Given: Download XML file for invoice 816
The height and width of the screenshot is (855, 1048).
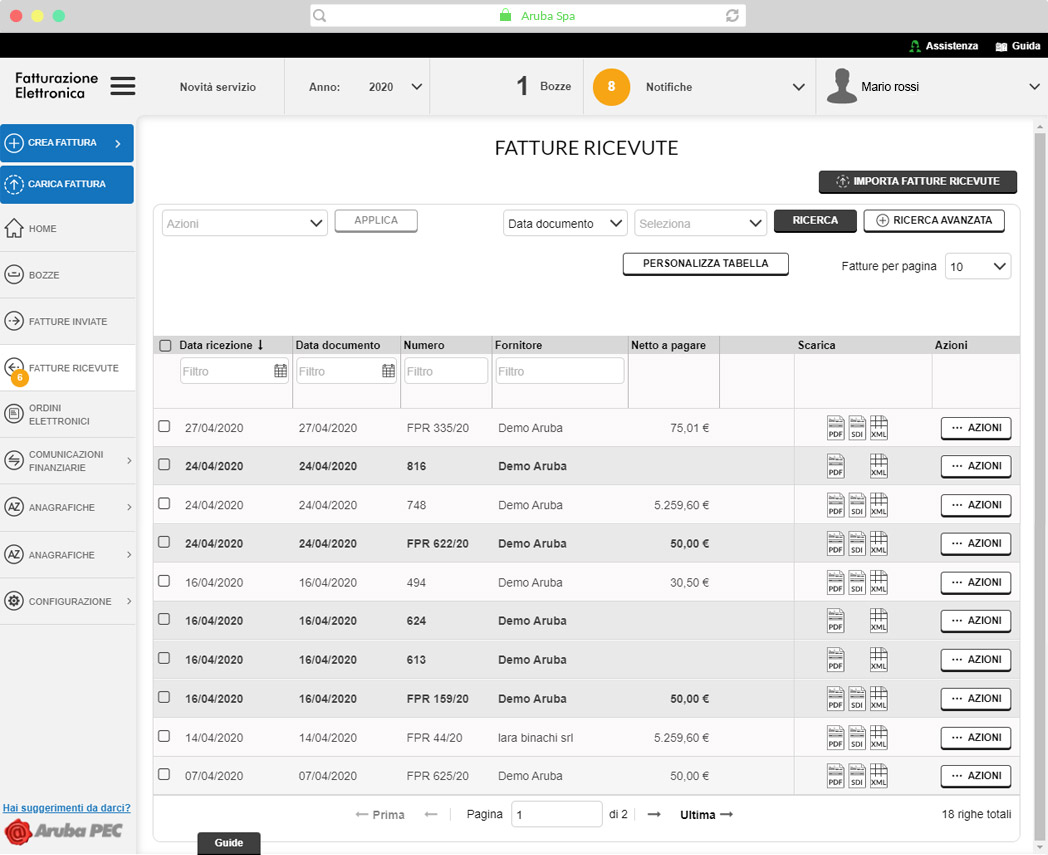Looking at the screenshot, I should click(878, 466).
